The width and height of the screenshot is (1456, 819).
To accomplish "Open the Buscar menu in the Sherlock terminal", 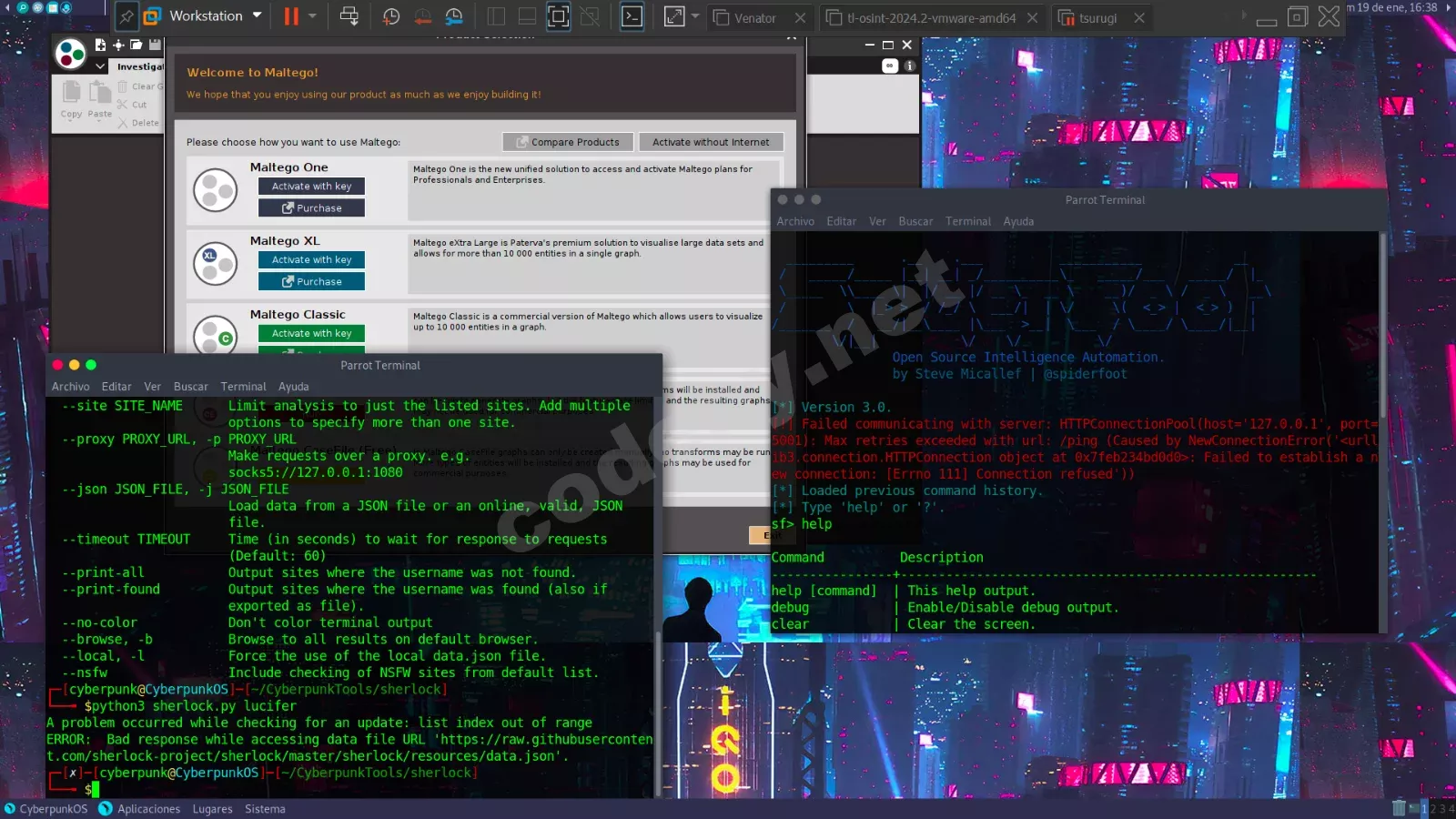I will [x=190, y=387].
